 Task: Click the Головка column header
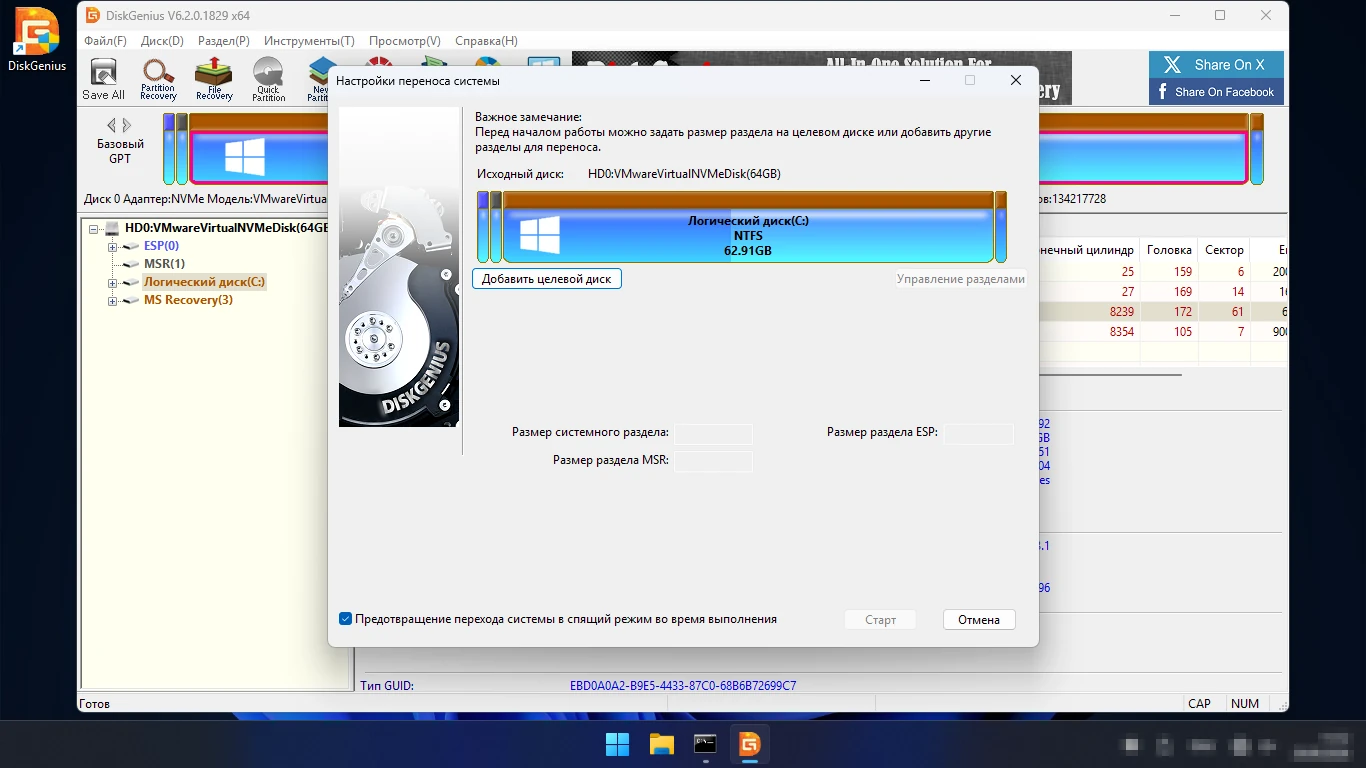click(1169, 250)
